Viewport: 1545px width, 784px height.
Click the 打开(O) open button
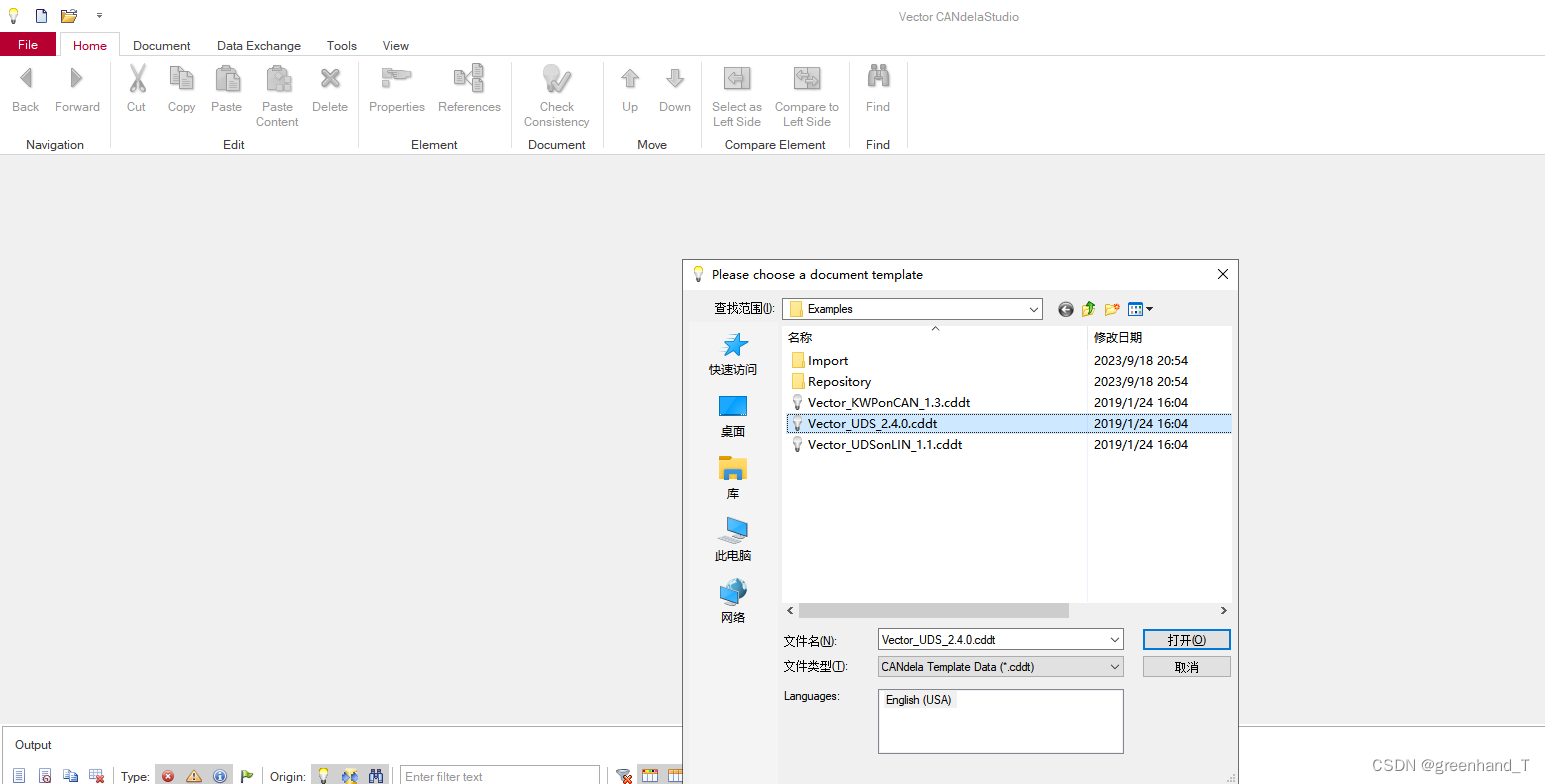click(1187, 640)
